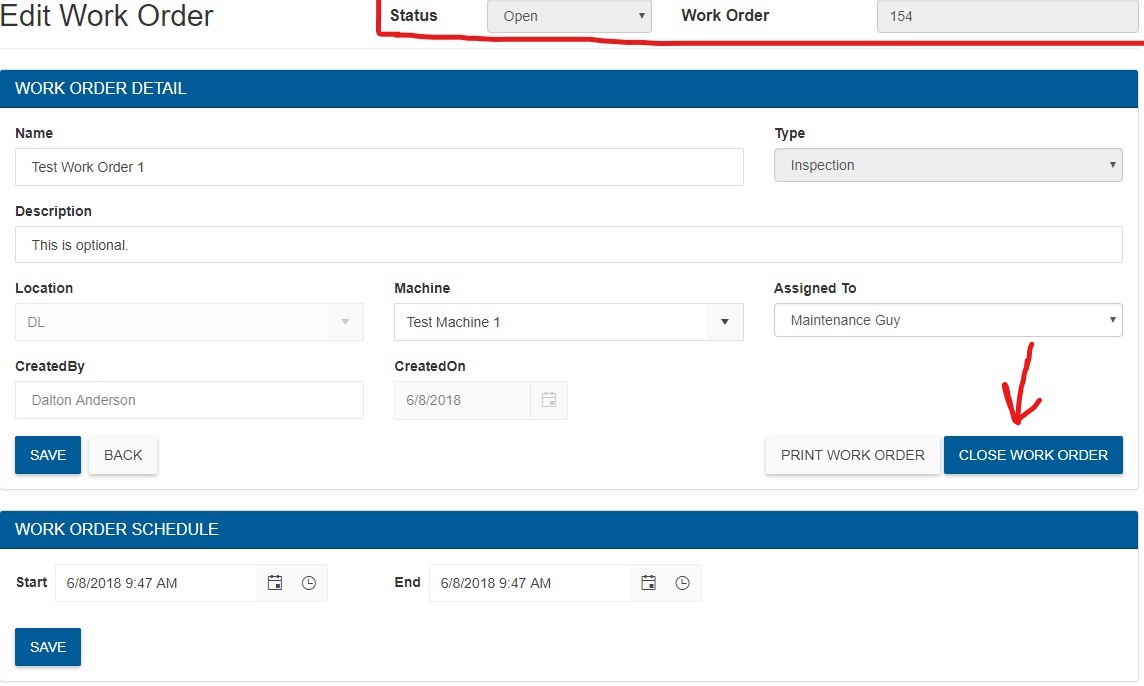The image size is (1144, 686).
Task: Open the End date calendar picker
Action: pyautogui.click(x=648, y=583)
